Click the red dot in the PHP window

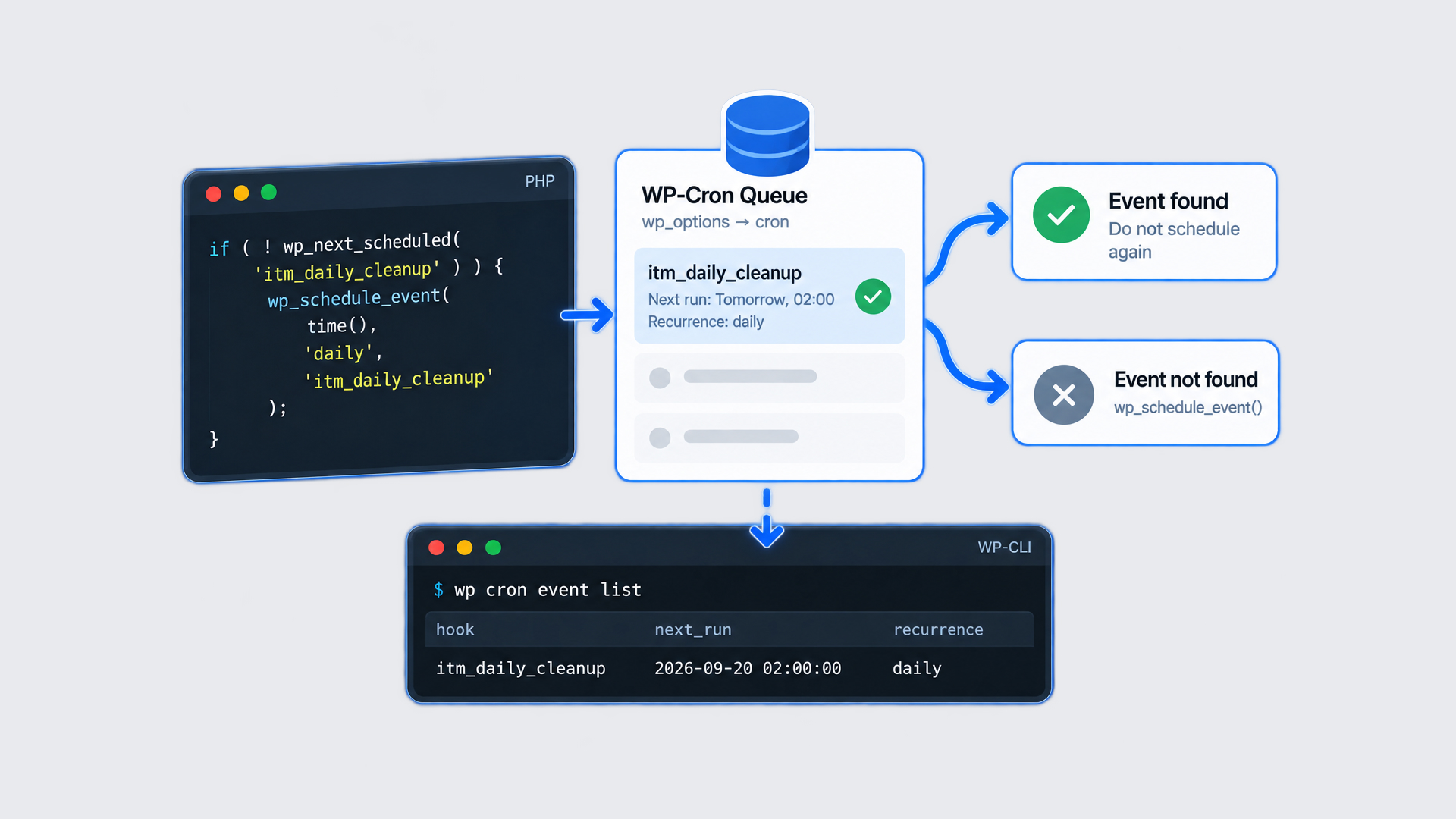tap(214, 194)
